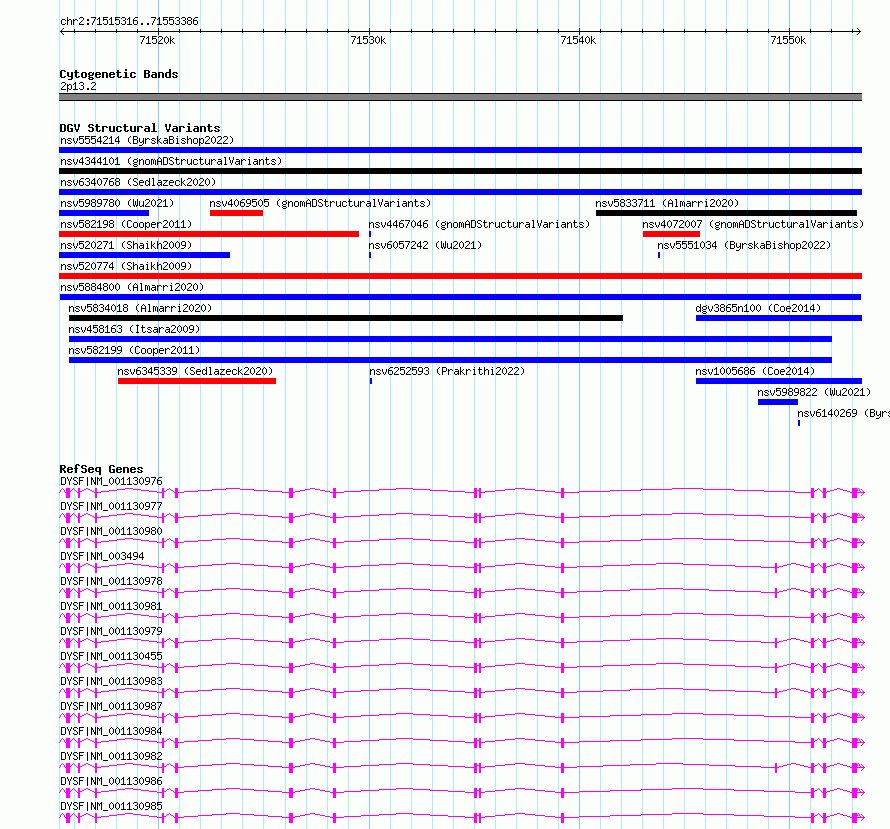The image size is (890, 829).
Task: Open transcript DYSF|NM_001130986
Action: click(111, 781)
